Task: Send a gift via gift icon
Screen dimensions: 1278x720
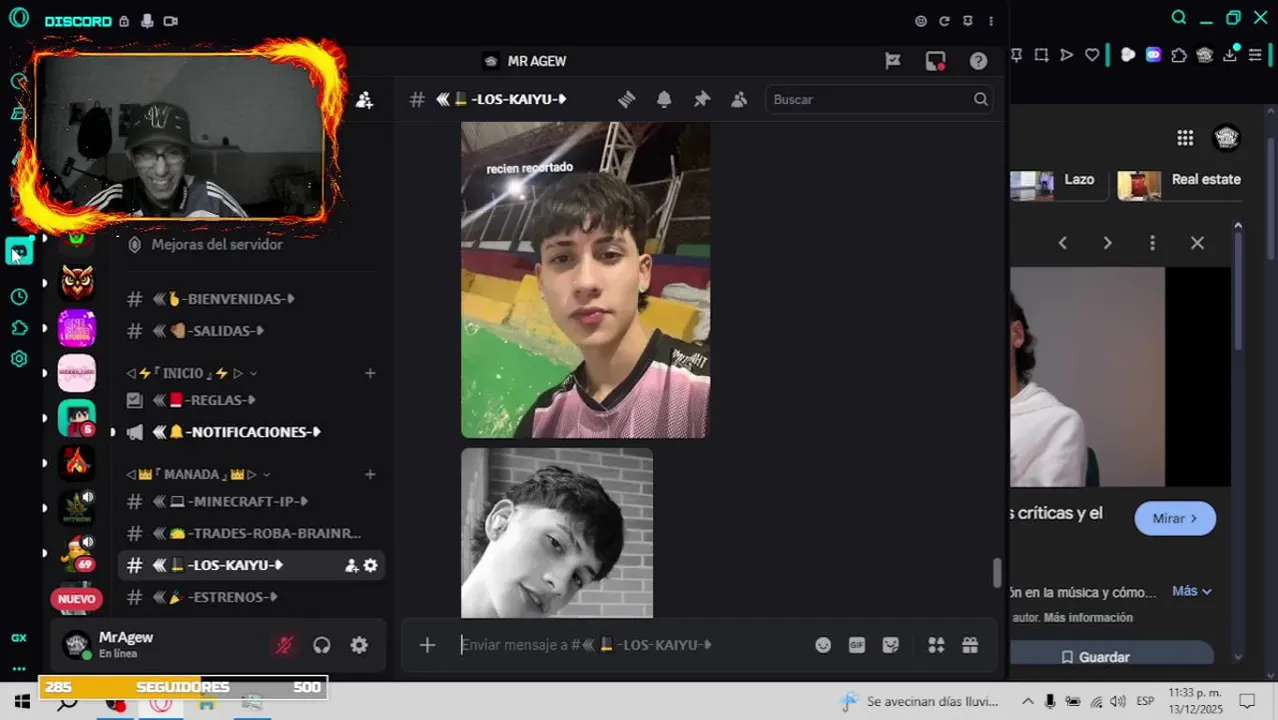Action: [x=970, y=645]
